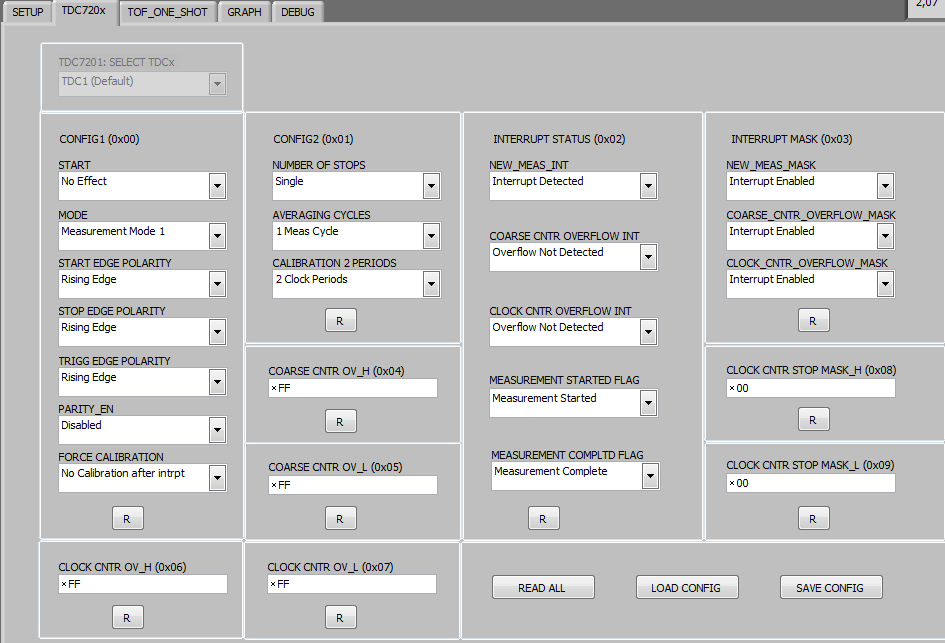The width and height of the screenshot is (945, 643).
Task: Click the R button below CONFIG2 settings
Action: coord(340,320)
